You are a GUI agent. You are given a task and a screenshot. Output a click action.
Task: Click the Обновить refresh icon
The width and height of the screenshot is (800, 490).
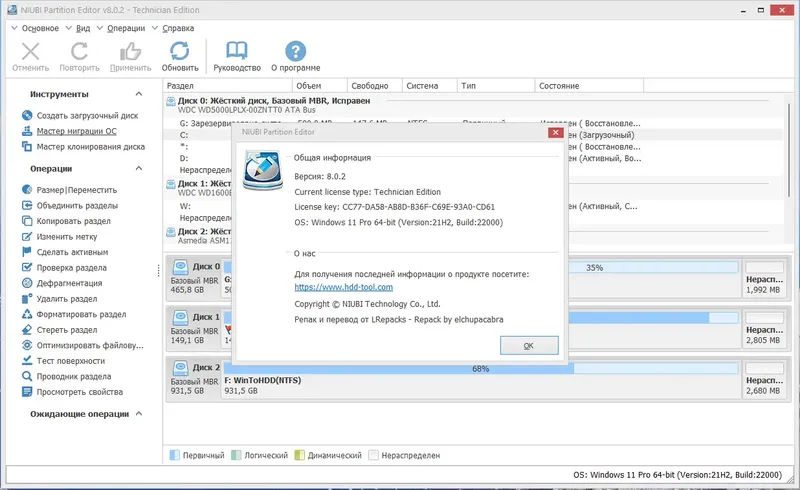180,51
